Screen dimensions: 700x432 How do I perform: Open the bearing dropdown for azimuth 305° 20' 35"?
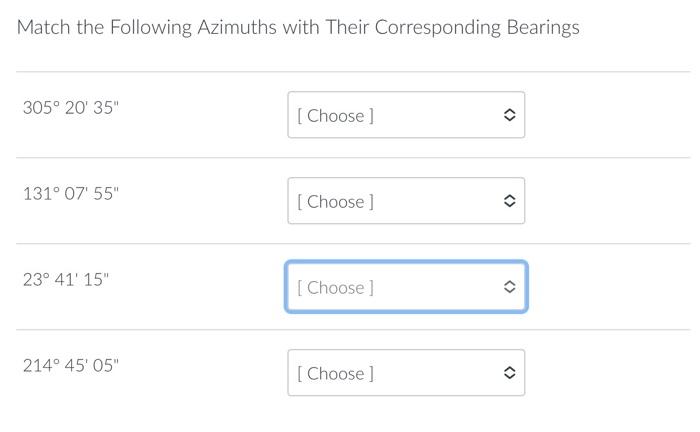(405, 116)
